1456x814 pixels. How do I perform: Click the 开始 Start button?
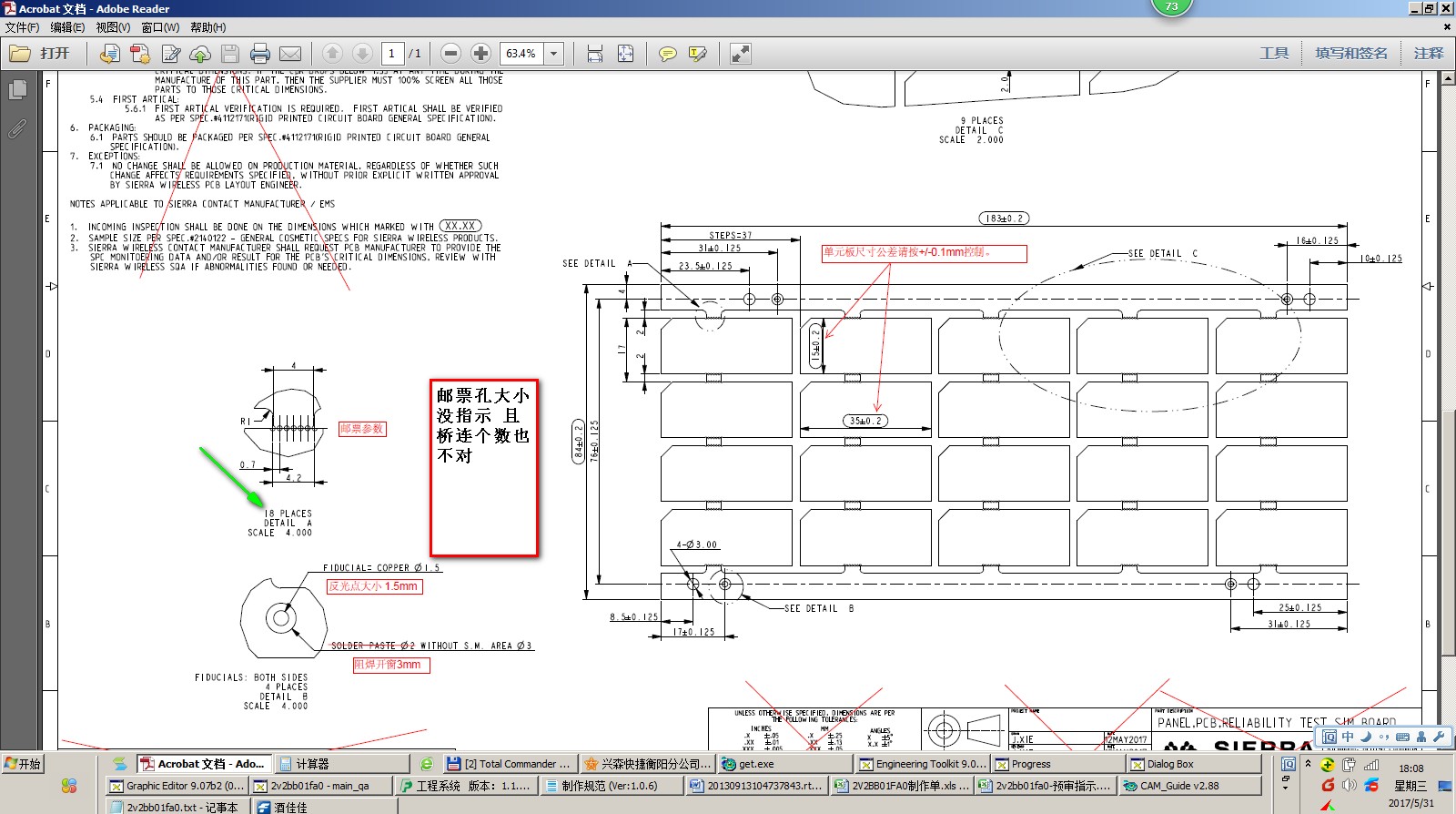pos(23,764)
